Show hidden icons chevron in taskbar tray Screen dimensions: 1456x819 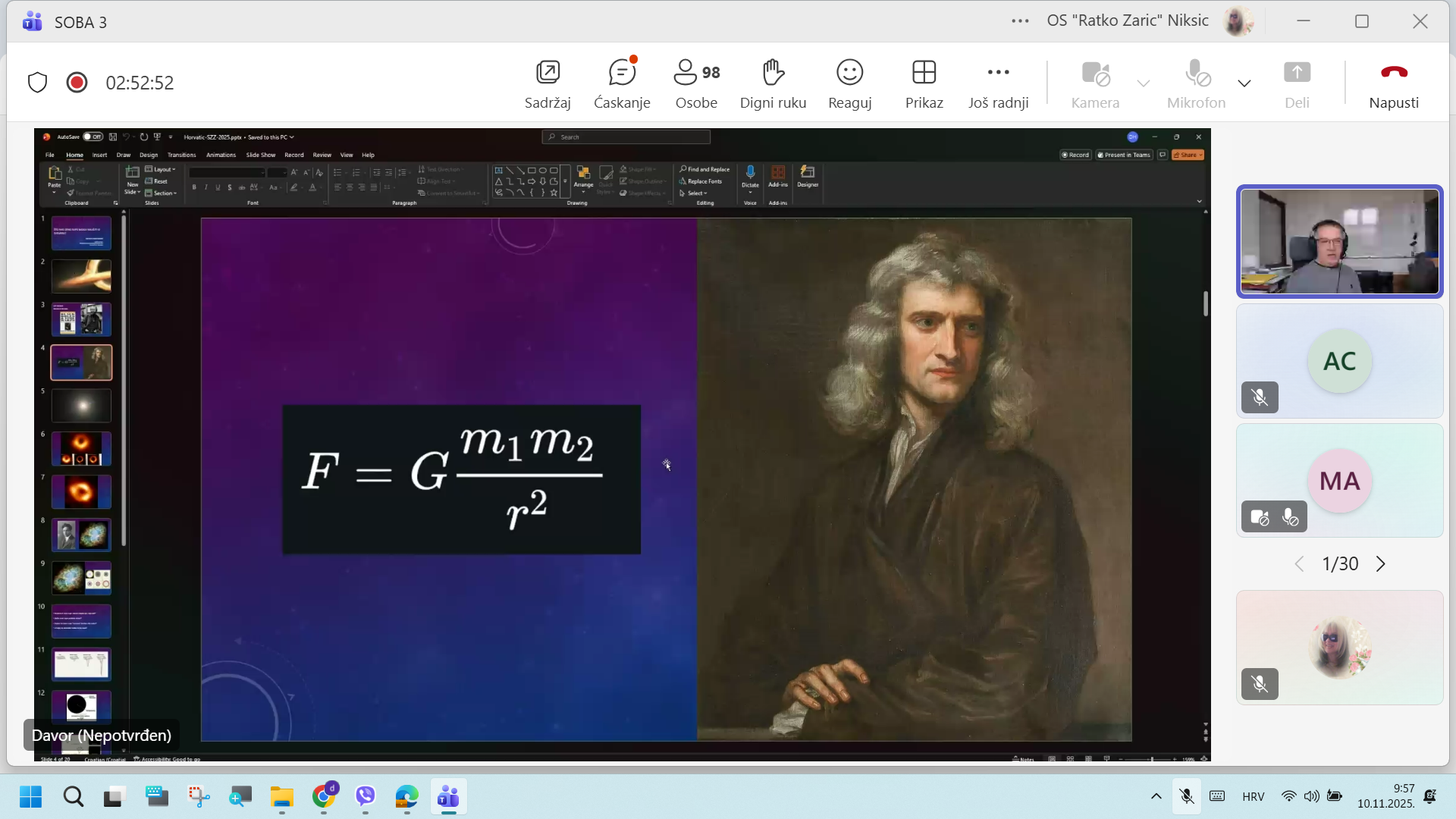[x=1156, y=796]
